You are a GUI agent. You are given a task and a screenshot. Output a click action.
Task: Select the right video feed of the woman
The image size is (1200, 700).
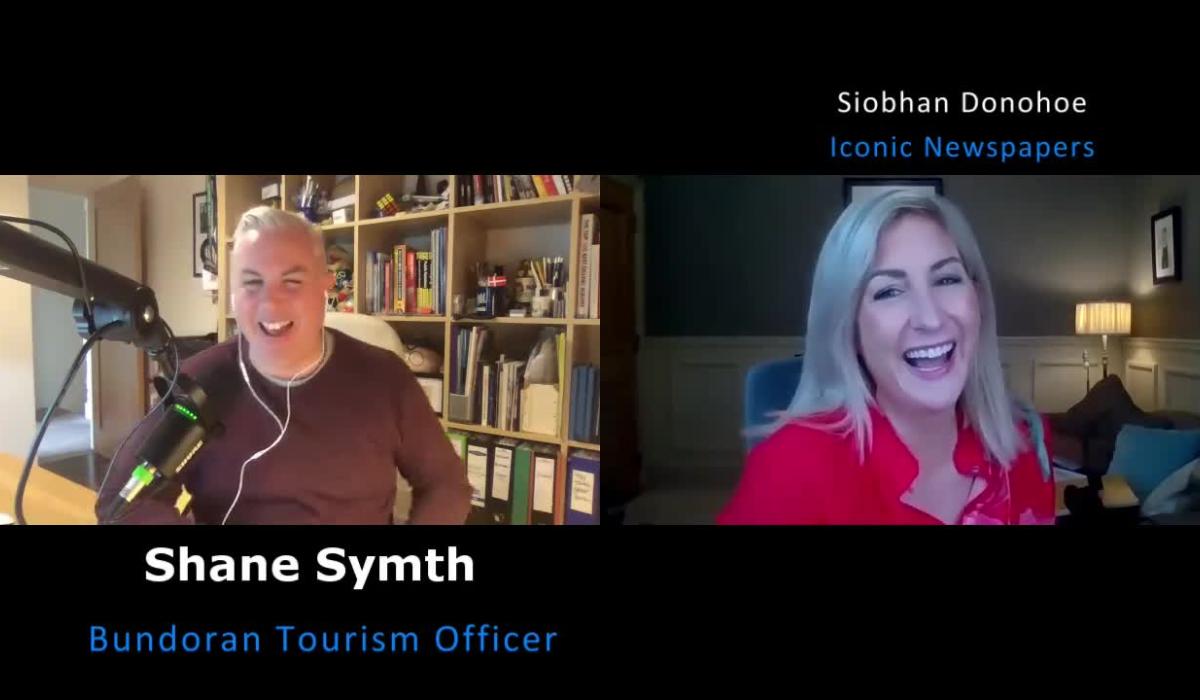point(900,350)
